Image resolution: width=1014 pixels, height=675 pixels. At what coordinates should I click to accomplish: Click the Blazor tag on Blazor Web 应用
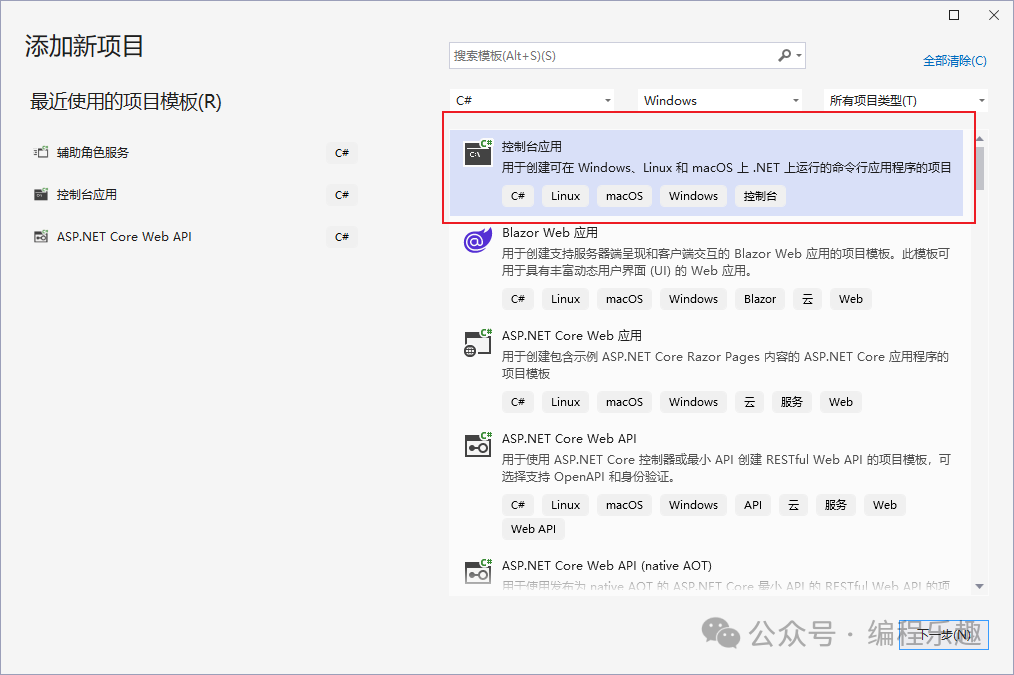click(760, 299)
